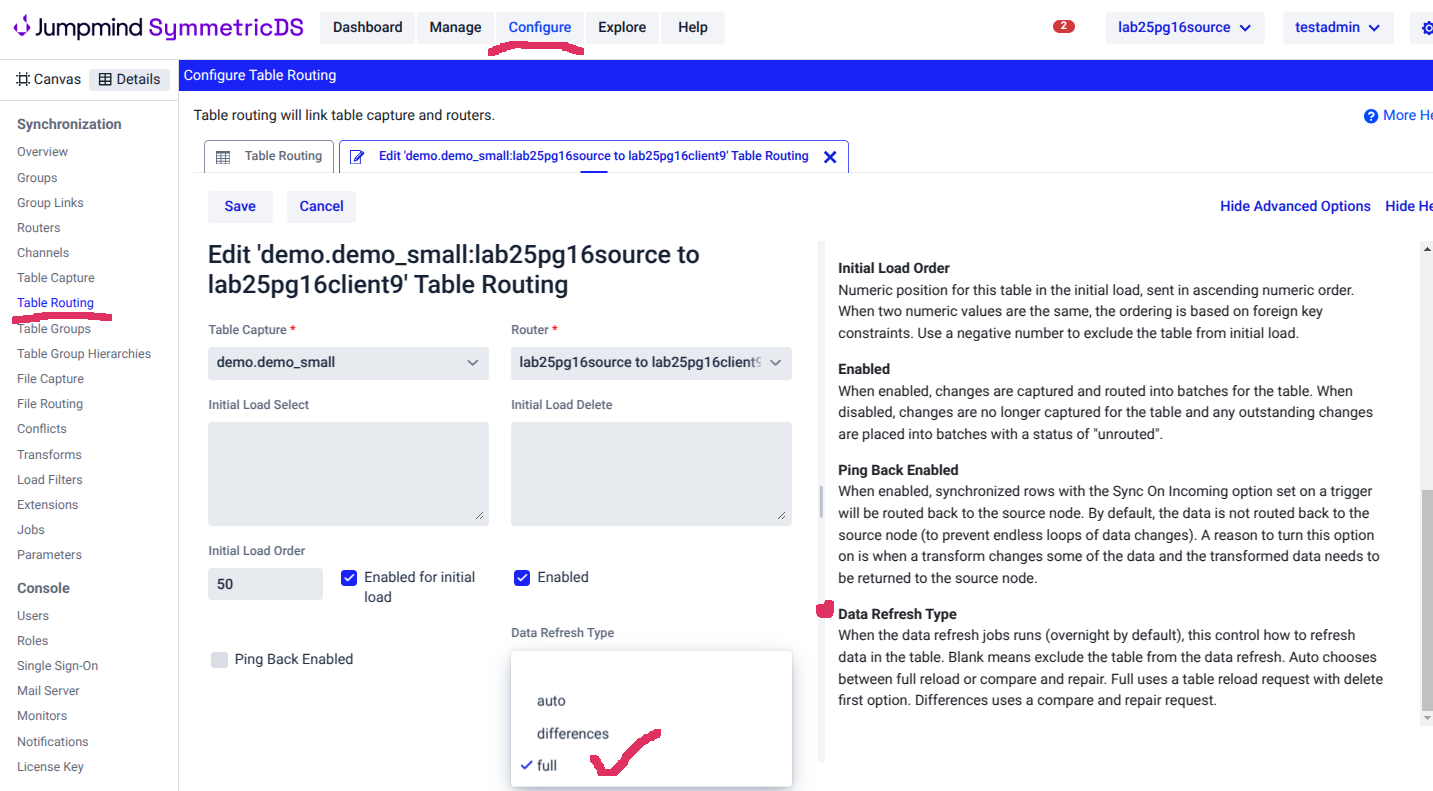Open Load Filters in sidebar
The image size is (1433, 791).
coord(50,480)
